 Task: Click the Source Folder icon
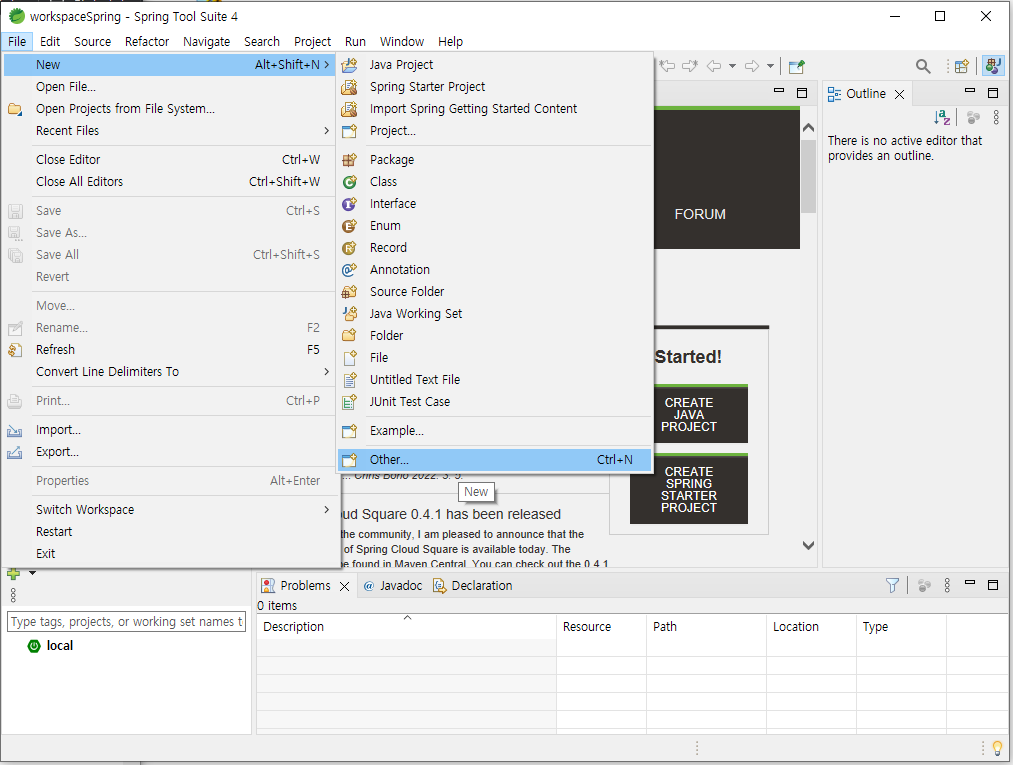click(350, 292)
